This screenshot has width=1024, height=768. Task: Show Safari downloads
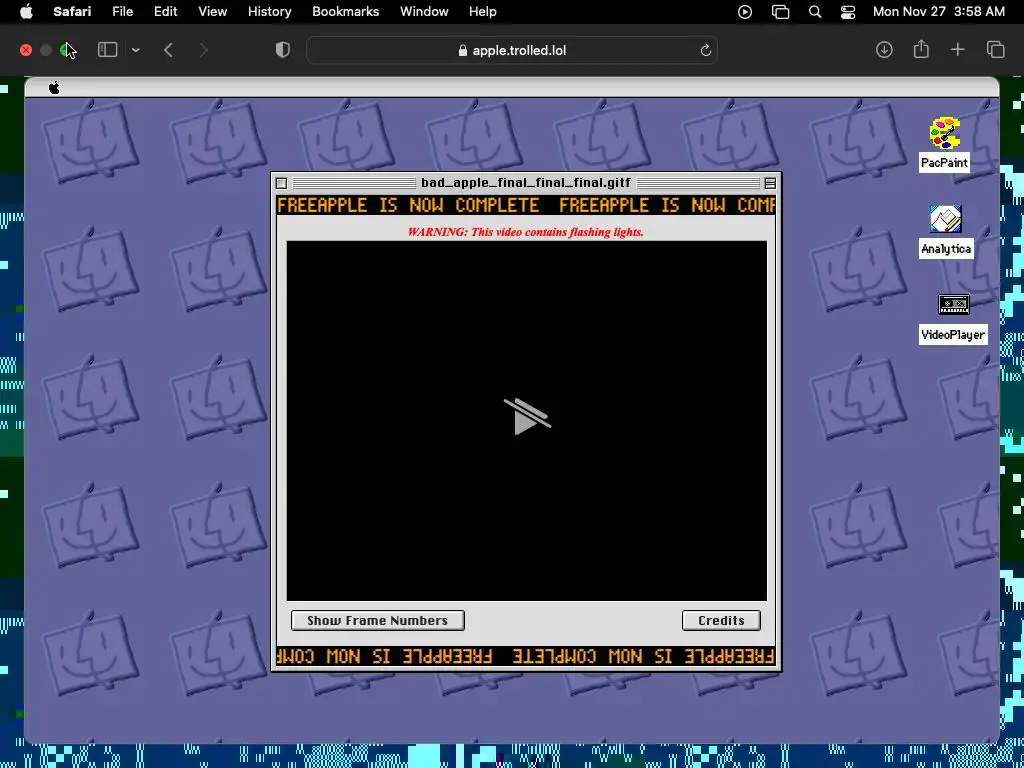[884, 50]
